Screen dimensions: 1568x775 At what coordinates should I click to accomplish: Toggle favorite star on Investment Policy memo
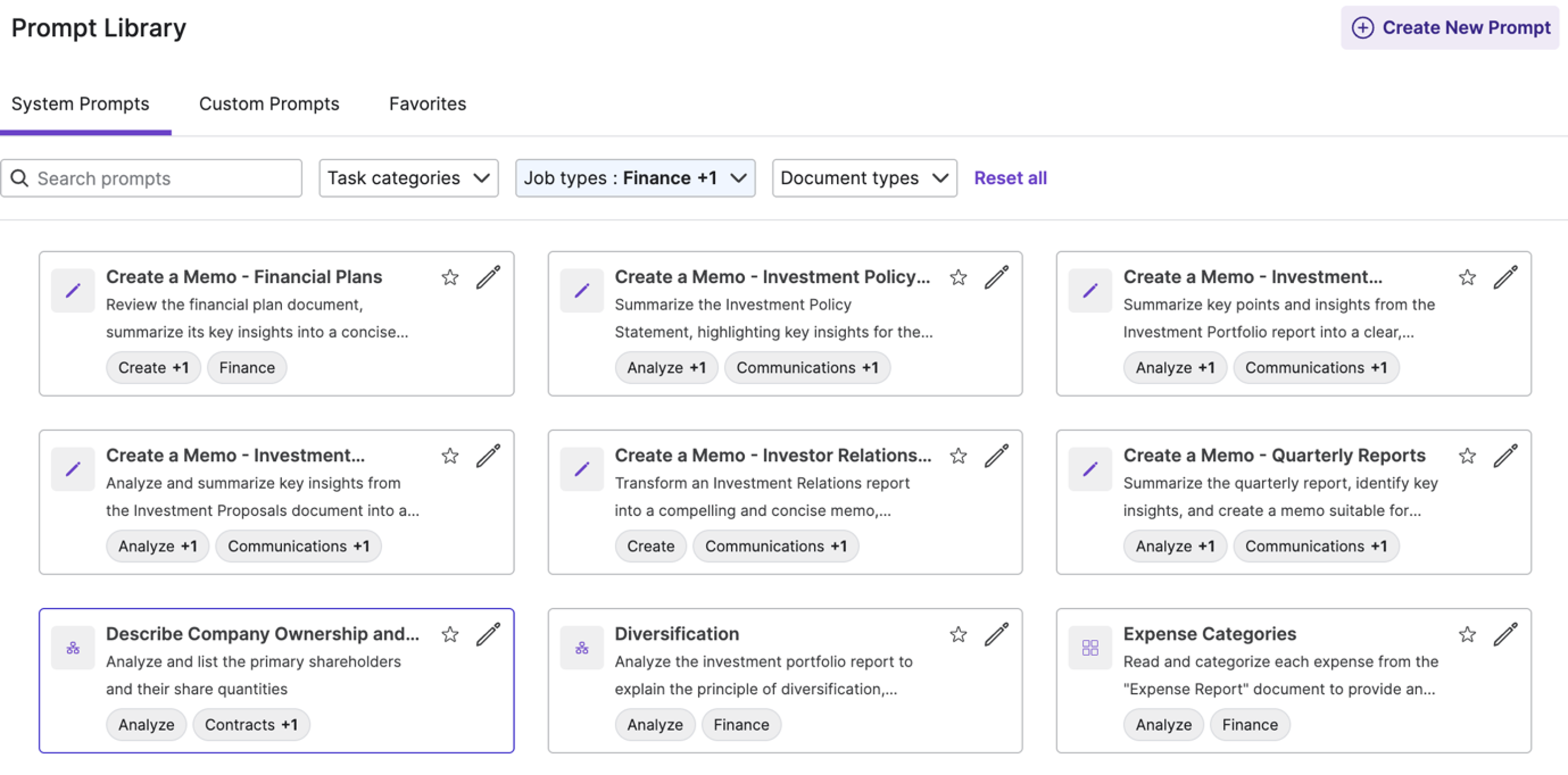tap(958, 278)
